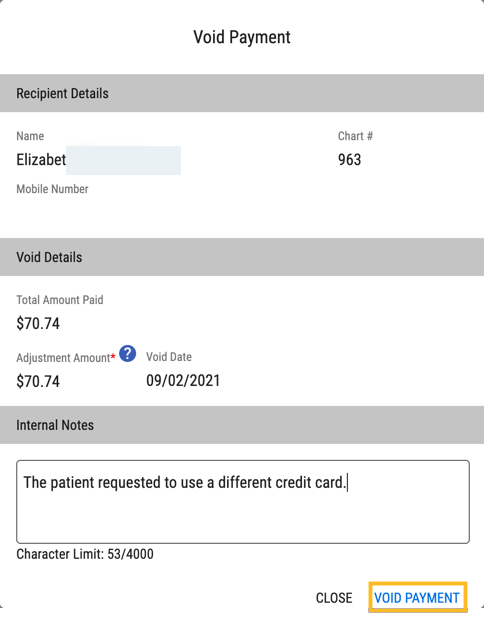Screen dimensions: 484x619
Task: Click the Character Limit 53/4000 counter
Action: tap(85, 554)
